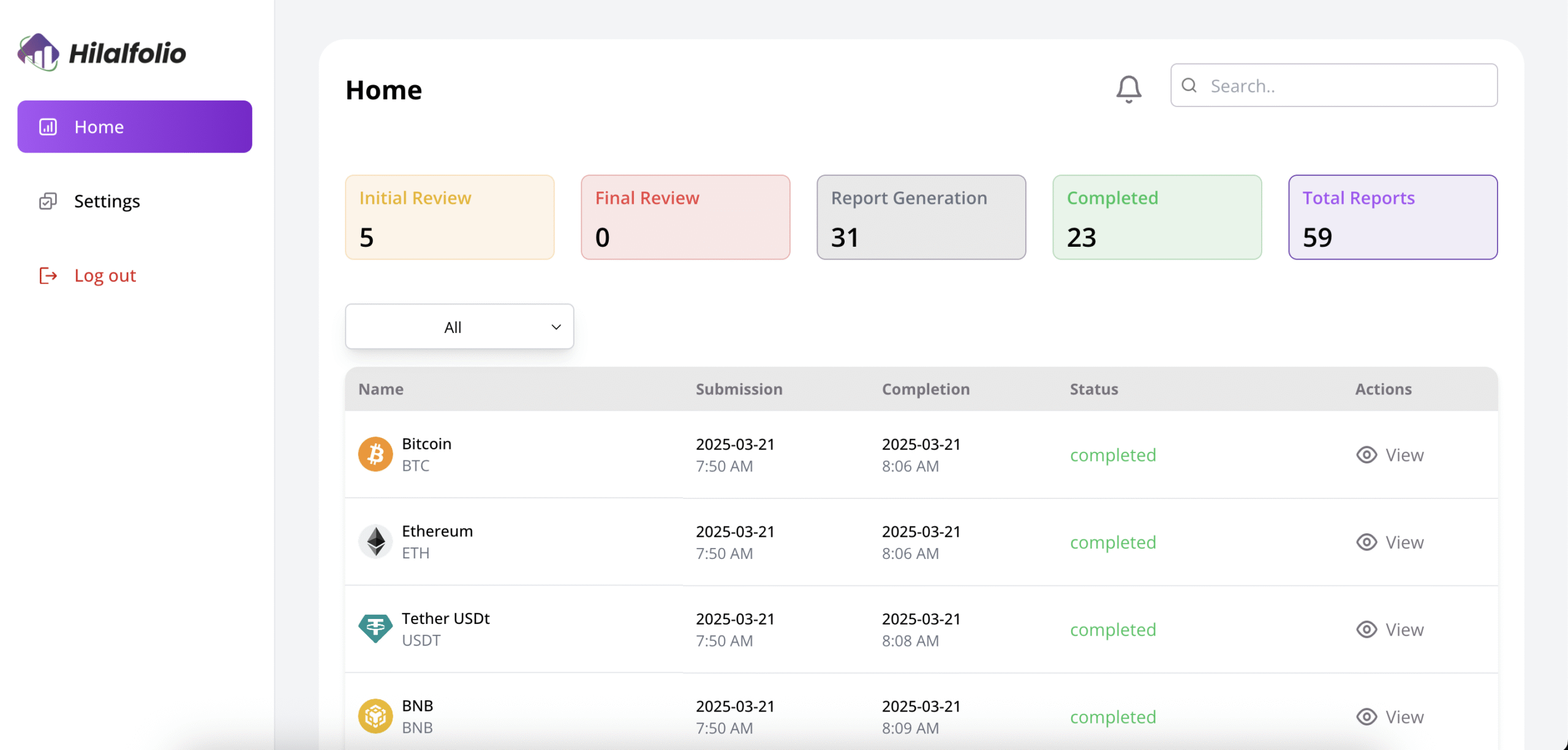Viewport: 1568px width, 750px height.
Task: Click the 8:08 AM completion time
Action: pos(910,640)
